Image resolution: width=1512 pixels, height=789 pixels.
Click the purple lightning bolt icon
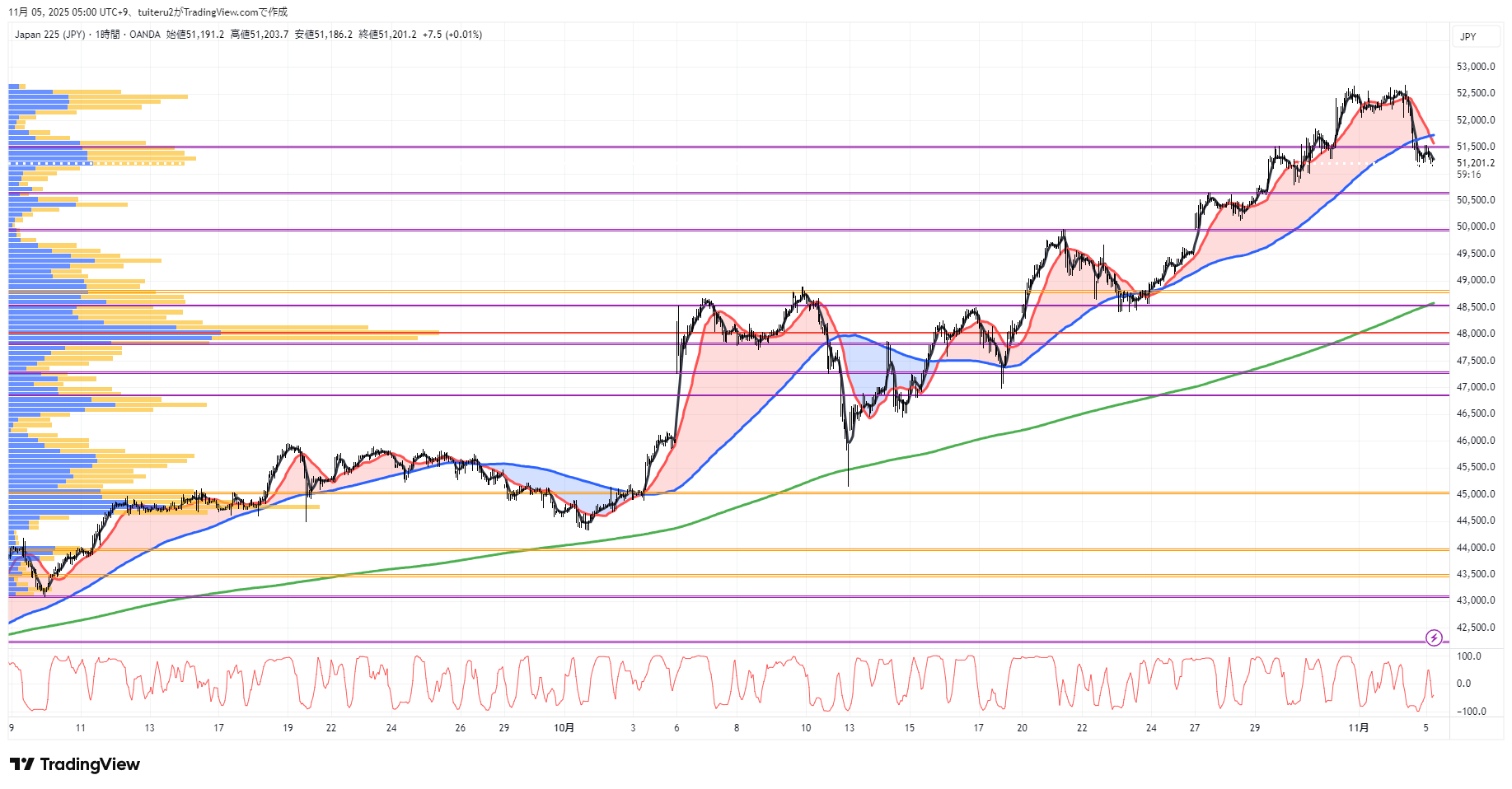click(x=1434, y=637)
